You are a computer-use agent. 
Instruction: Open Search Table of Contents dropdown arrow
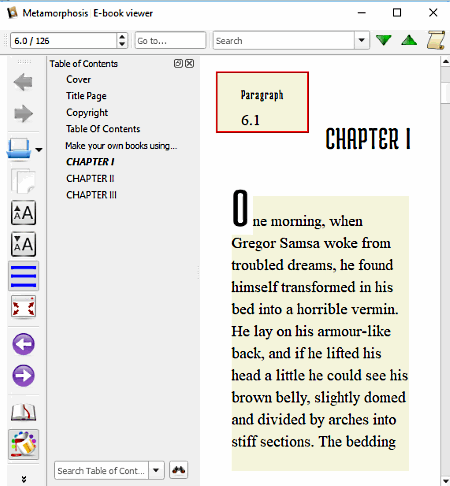point(156,471)
